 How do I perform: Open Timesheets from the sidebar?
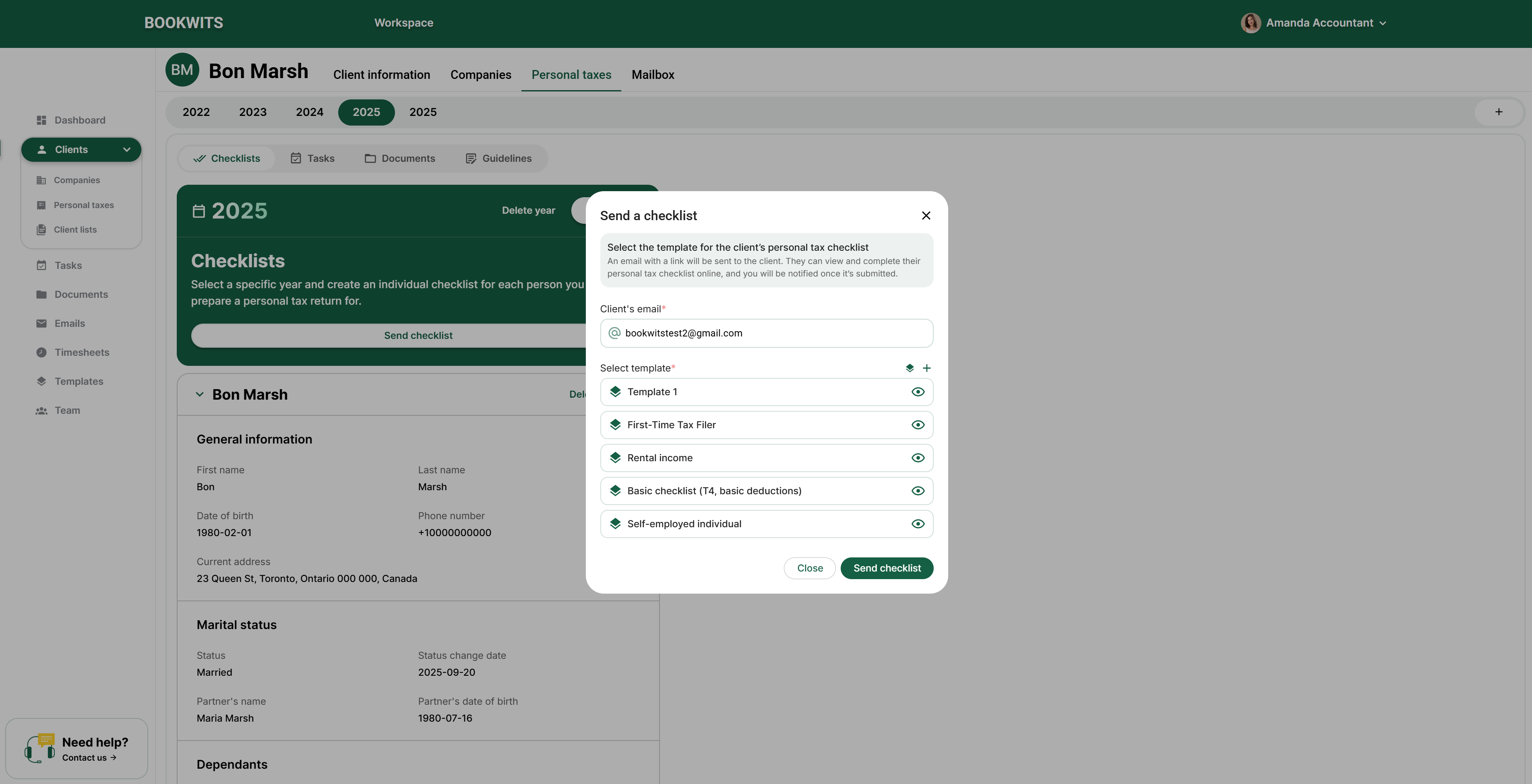81,353
